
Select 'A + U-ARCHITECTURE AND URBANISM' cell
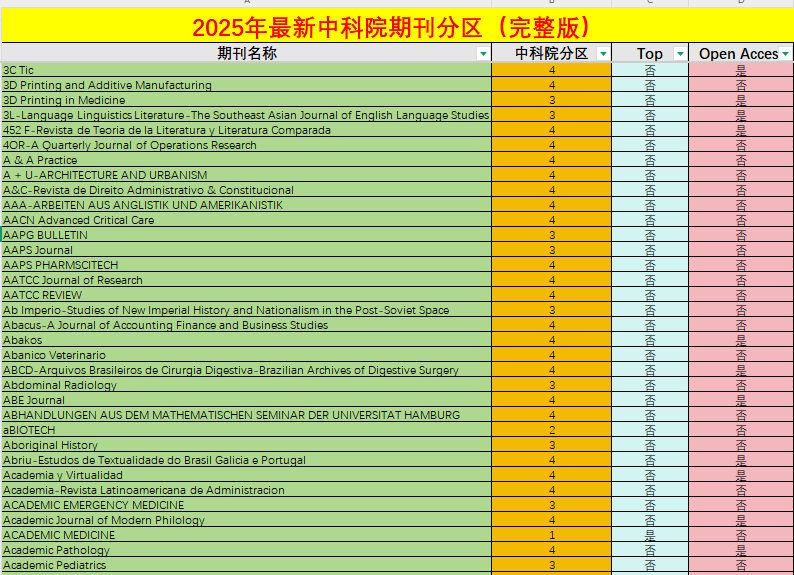click(x=247, y=175)
